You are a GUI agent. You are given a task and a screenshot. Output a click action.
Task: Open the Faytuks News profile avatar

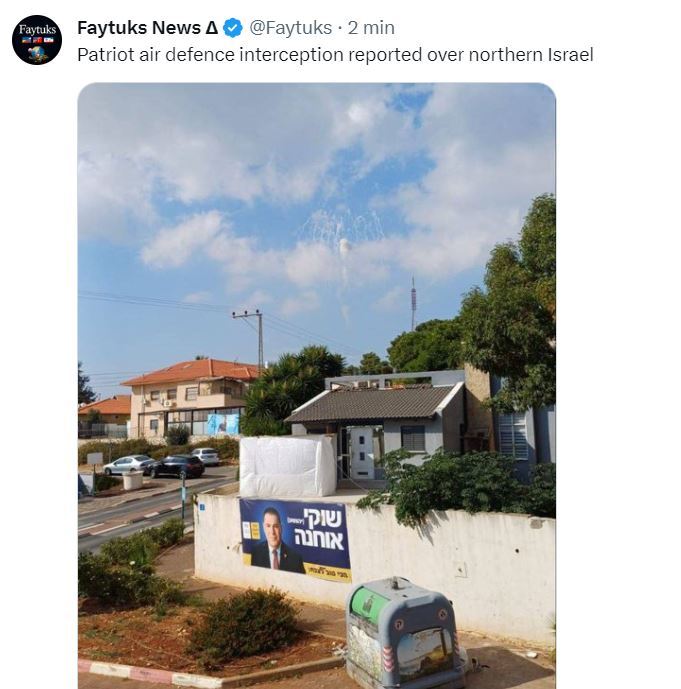point(37,40)
